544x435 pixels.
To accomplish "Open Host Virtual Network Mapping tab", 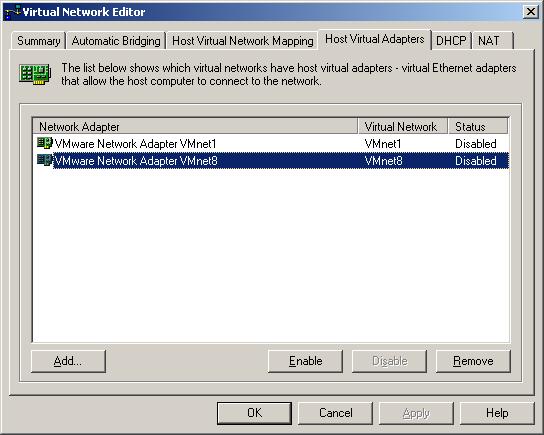I will [x=243, y=41].
